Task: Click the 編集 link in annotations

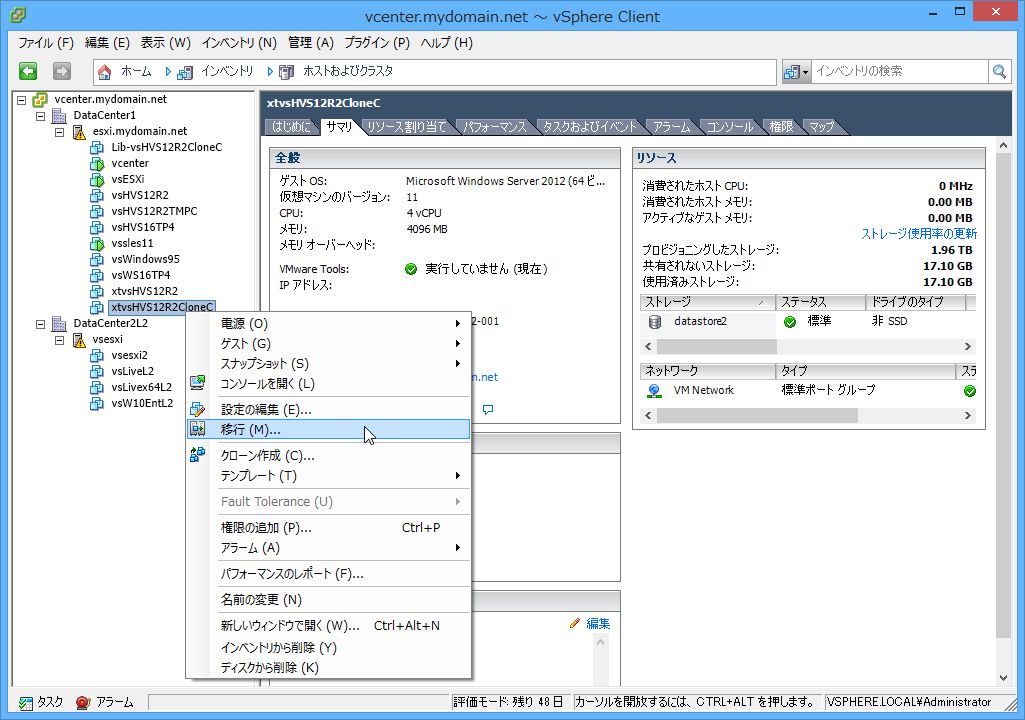Action: [x=598, y=623]
